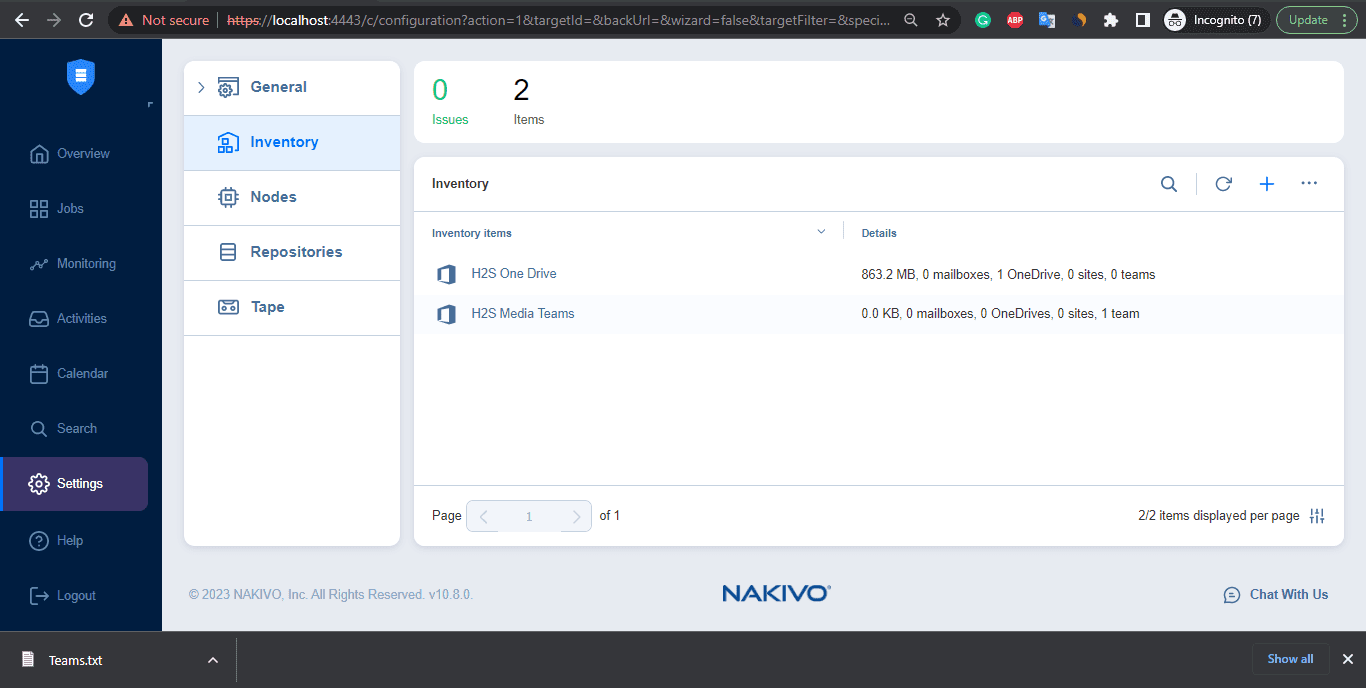
Task: Click the 2 Items counter
Action: pos(528,101)
